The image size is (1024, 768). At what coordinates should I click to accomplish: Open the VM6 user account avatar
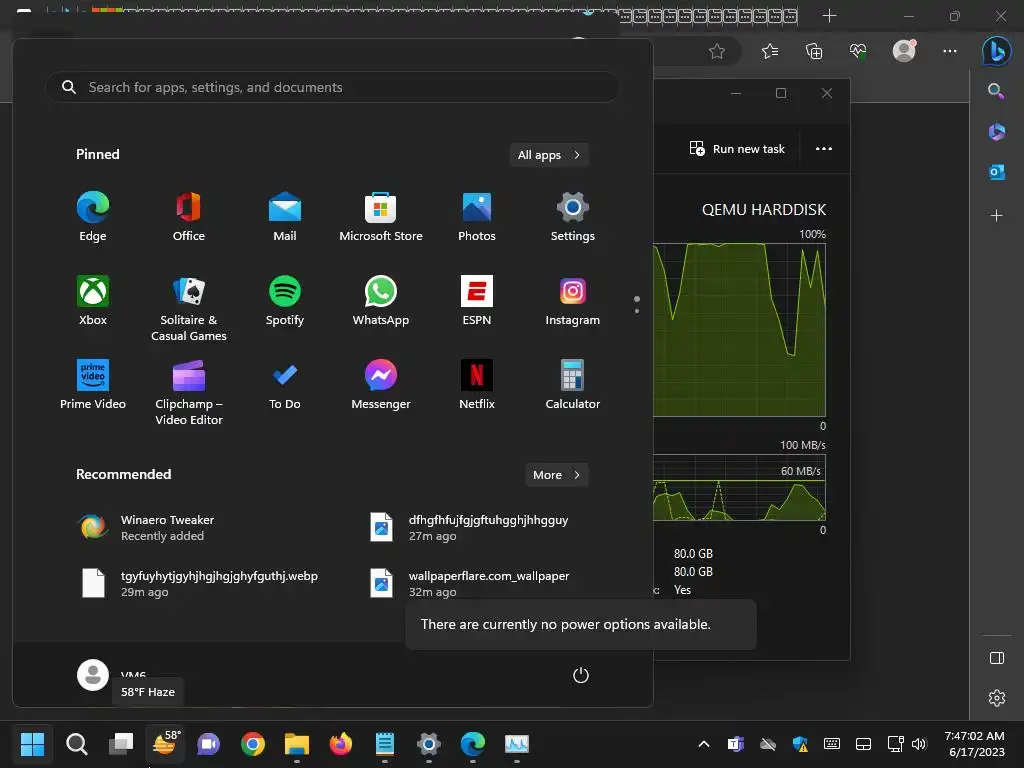click(93, 675)
